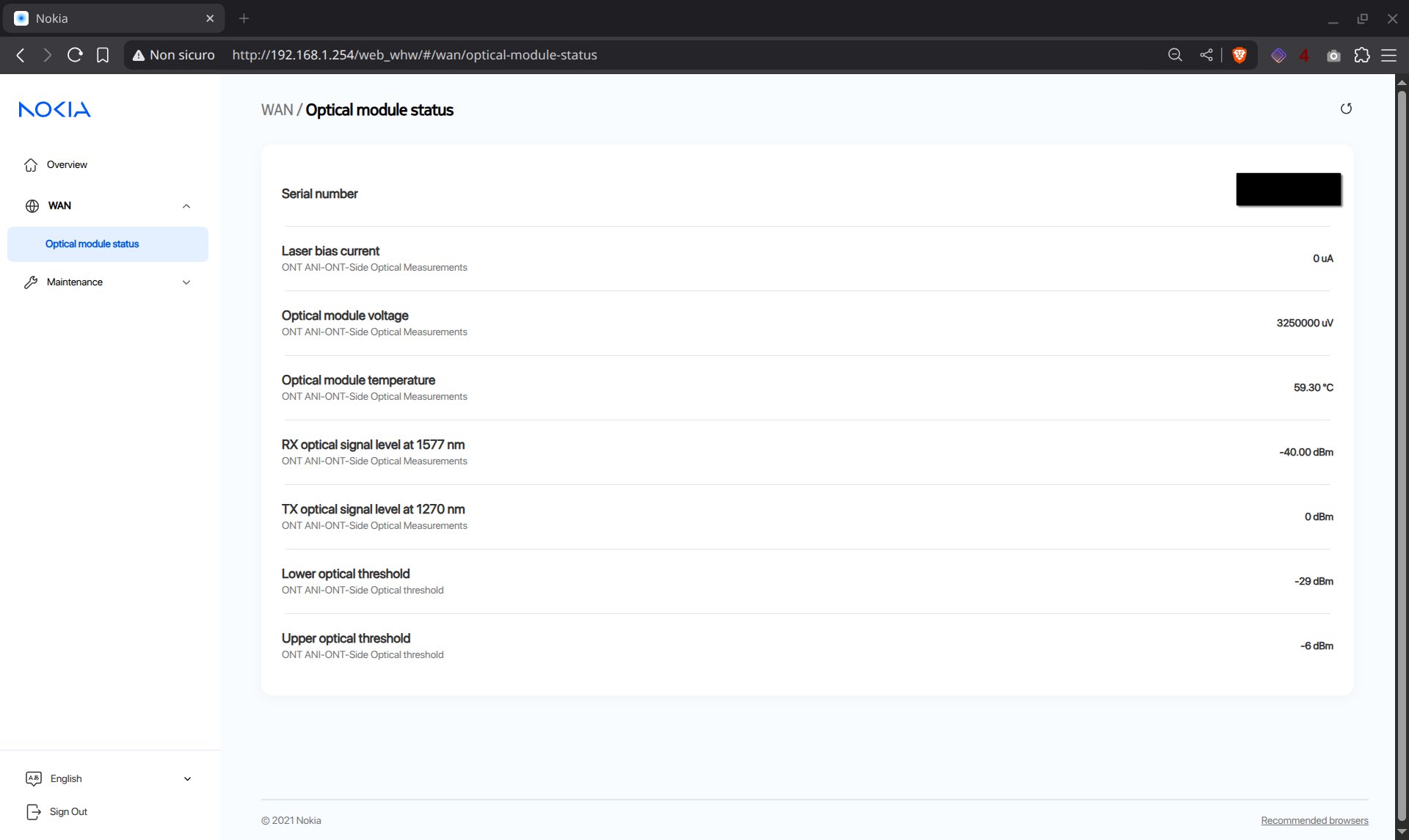This screenshot has height=840, width=1409.
Task: Click the refresh icon beside page title
Action: click(1345, 109)
